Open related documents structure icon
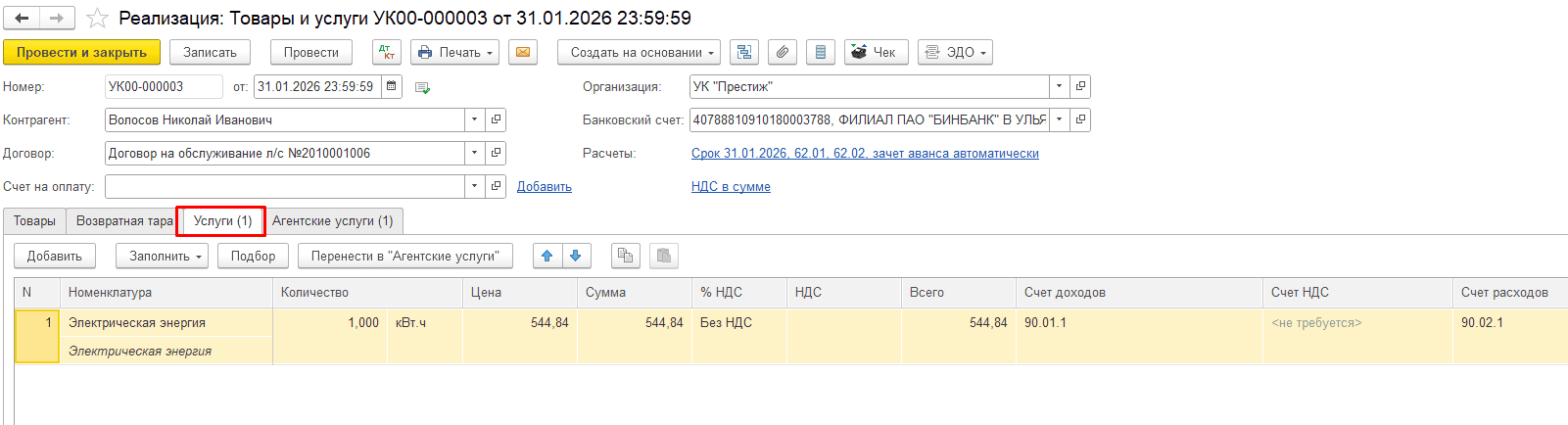Viewport: 1568px width, 425px height. [744, 52]
